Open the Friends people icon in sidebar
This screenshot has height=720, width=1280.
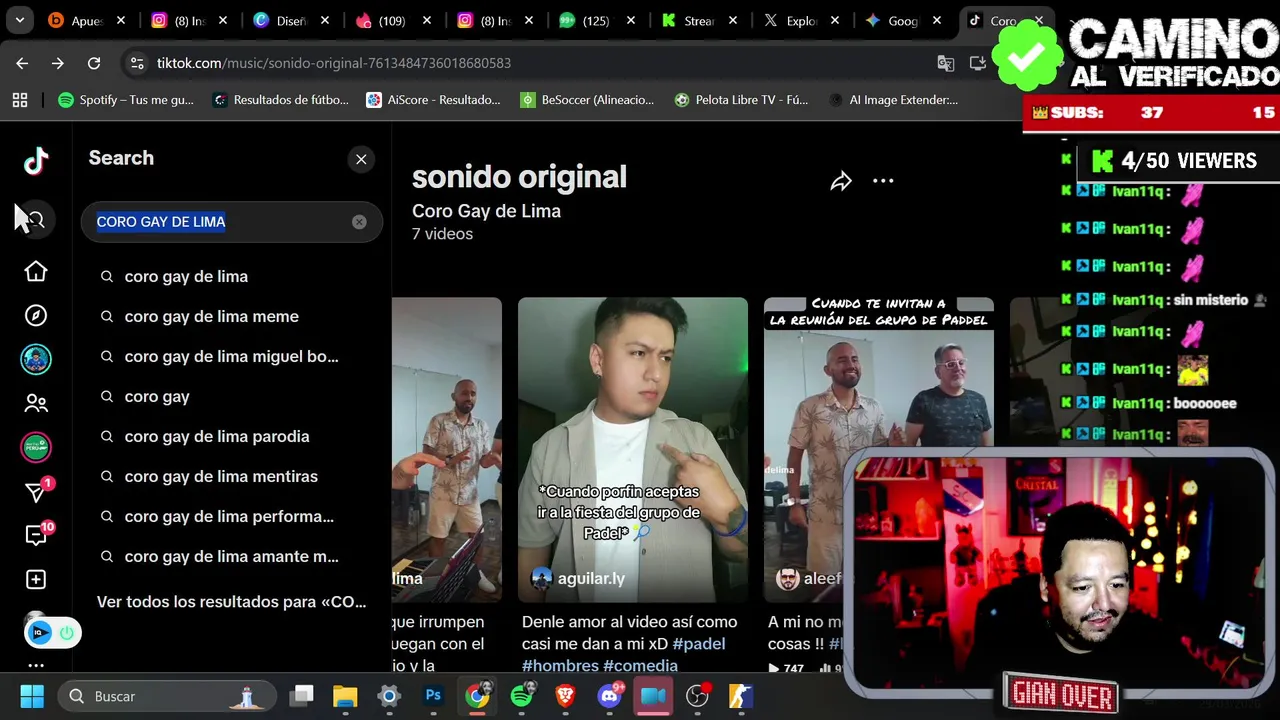tap(36, 403)
